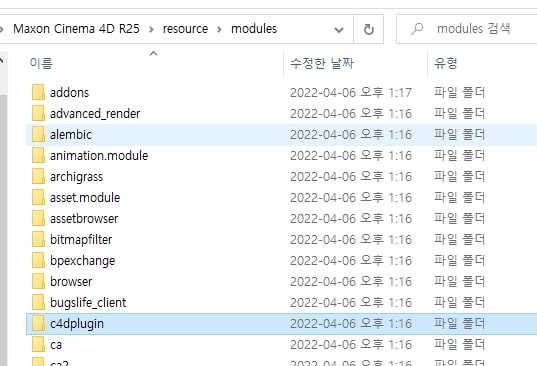Select the bitmapfilter folder name

(81, 240)
